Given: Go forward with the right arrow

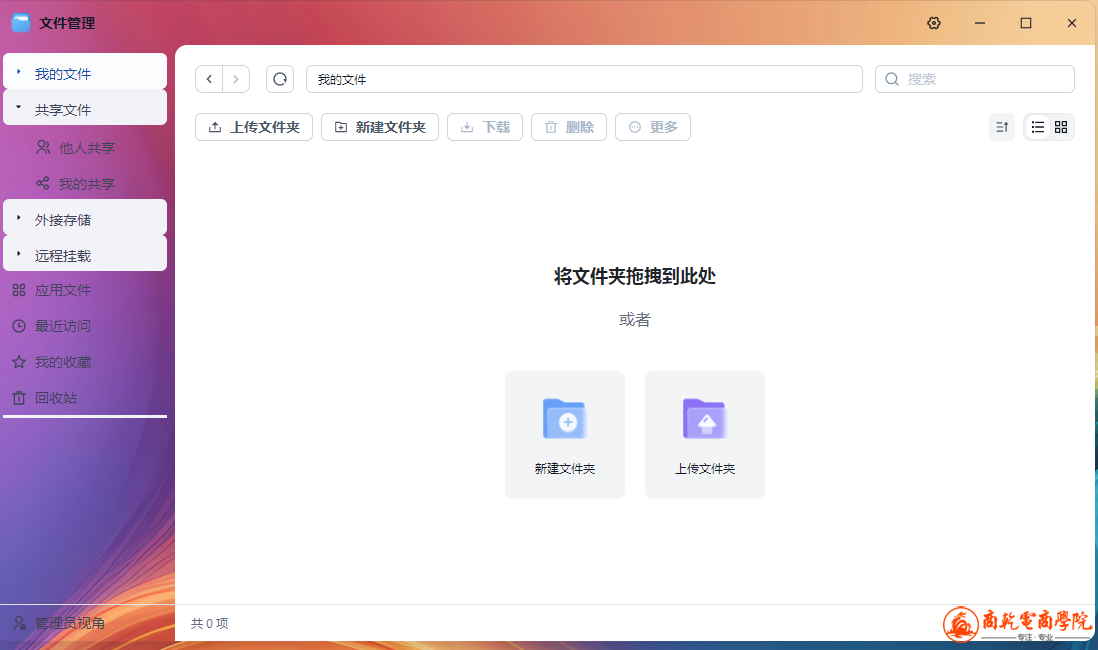Looking at the screenshot, I should coord(236,79).
